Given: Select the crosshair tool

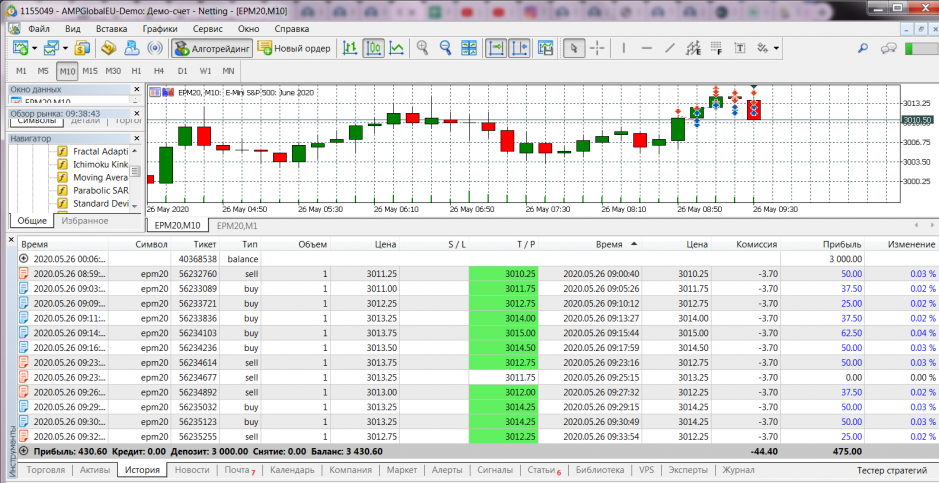Looking at the screenshot, I should [598, 48].
